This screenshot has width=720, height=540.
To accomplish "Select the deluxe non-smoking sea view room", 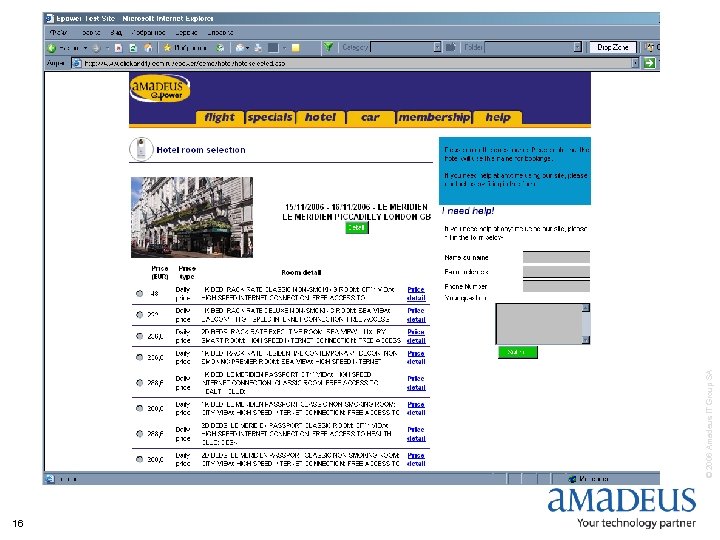I will 140,315.
